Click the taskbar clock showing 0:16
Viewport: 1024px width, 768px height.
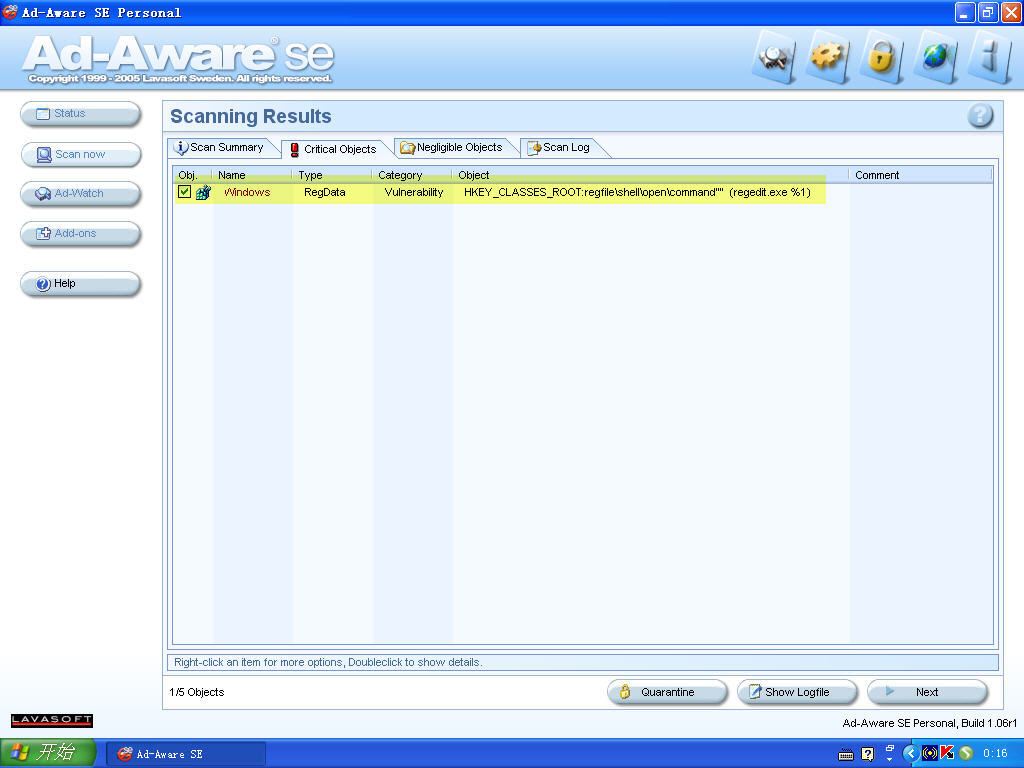(995, 754)
